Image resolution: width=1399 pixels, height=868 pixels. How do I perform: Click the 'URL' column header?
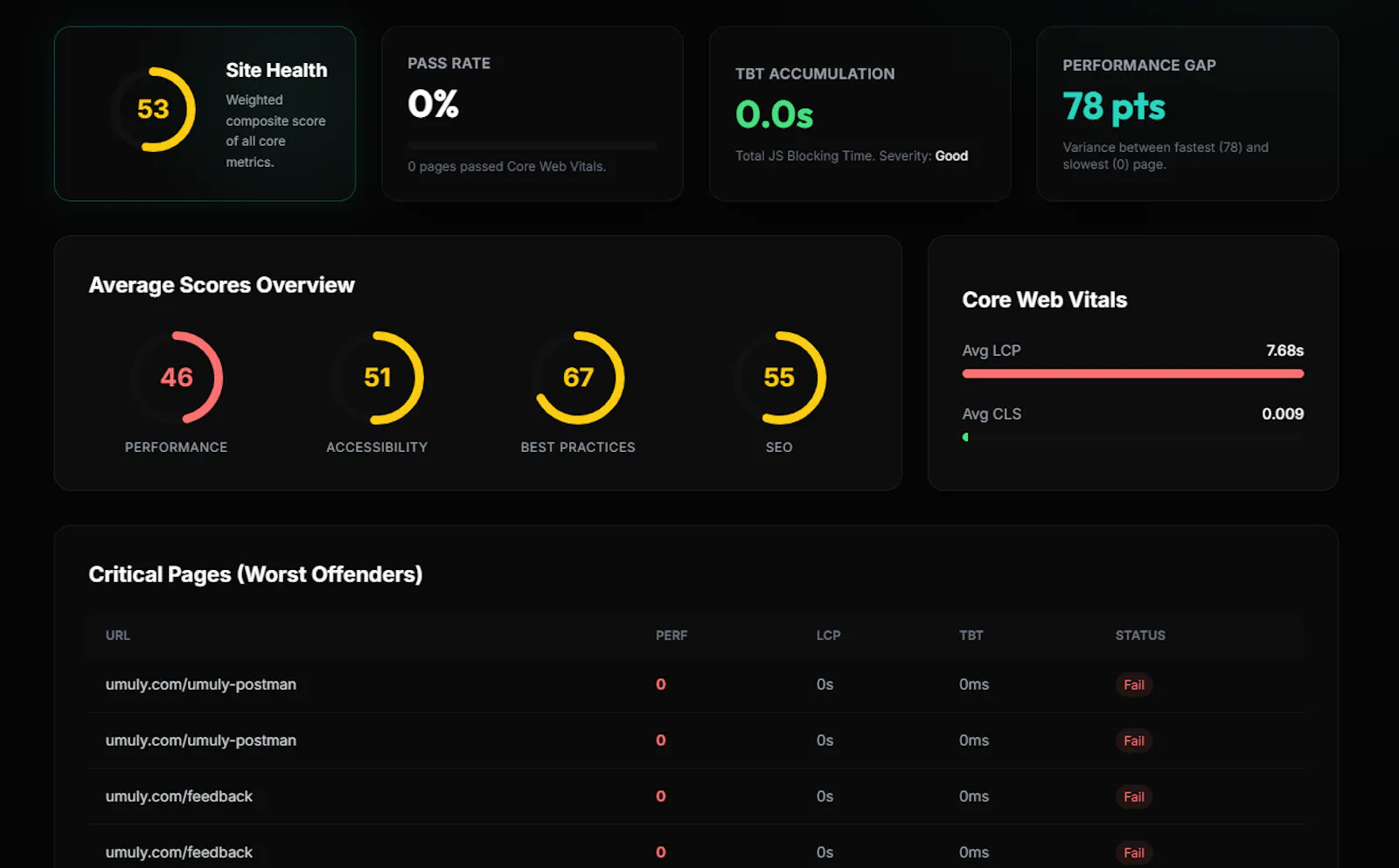118,635
